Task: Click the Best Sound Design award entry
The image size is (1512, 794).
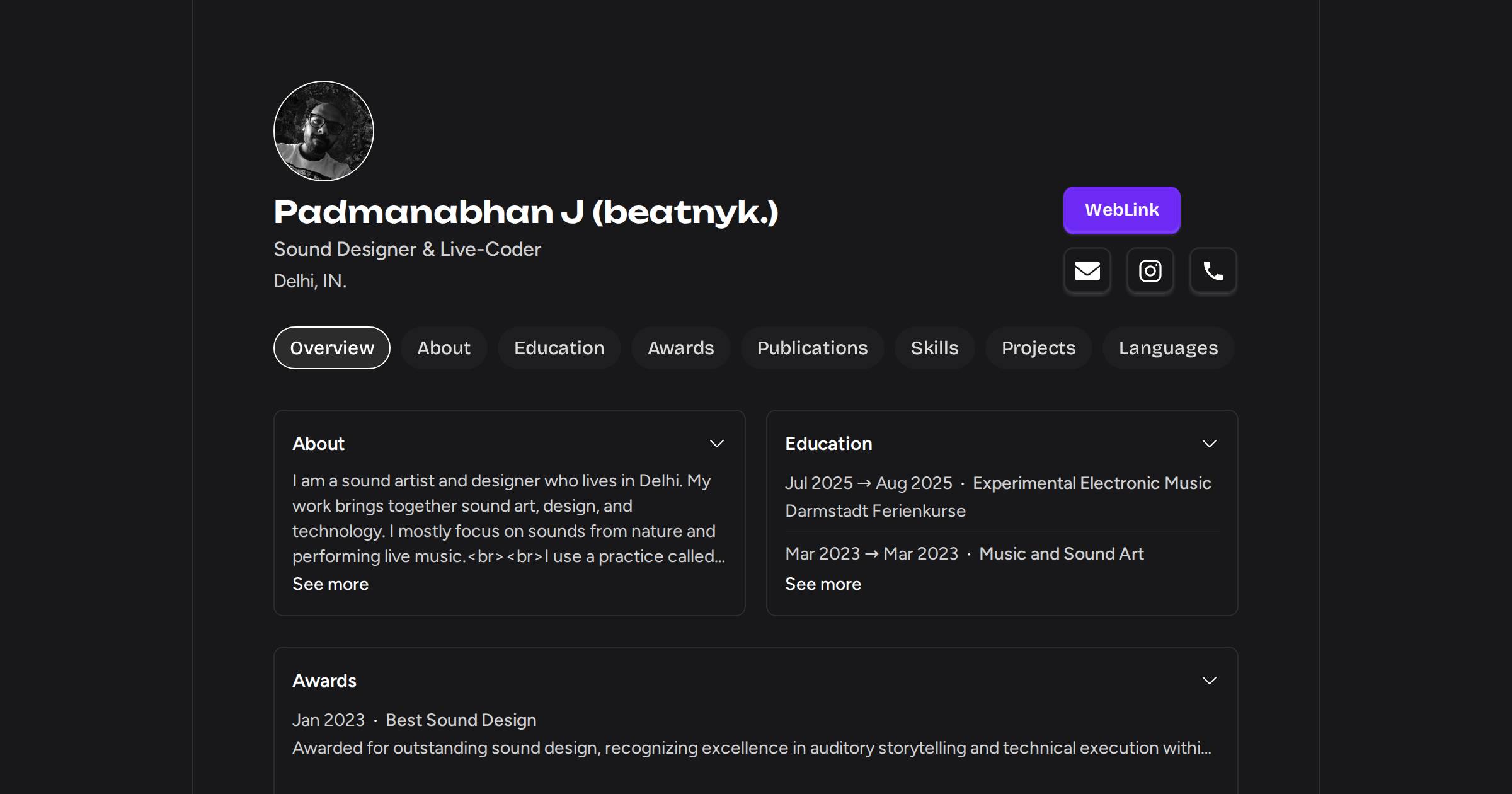Action: [461, 720]
